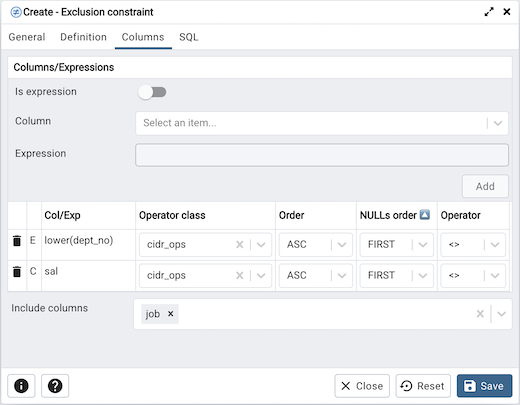Maximize the dialog with the expand icon
Viewport: 520px width, 405px height.
[x=489, y=12]
